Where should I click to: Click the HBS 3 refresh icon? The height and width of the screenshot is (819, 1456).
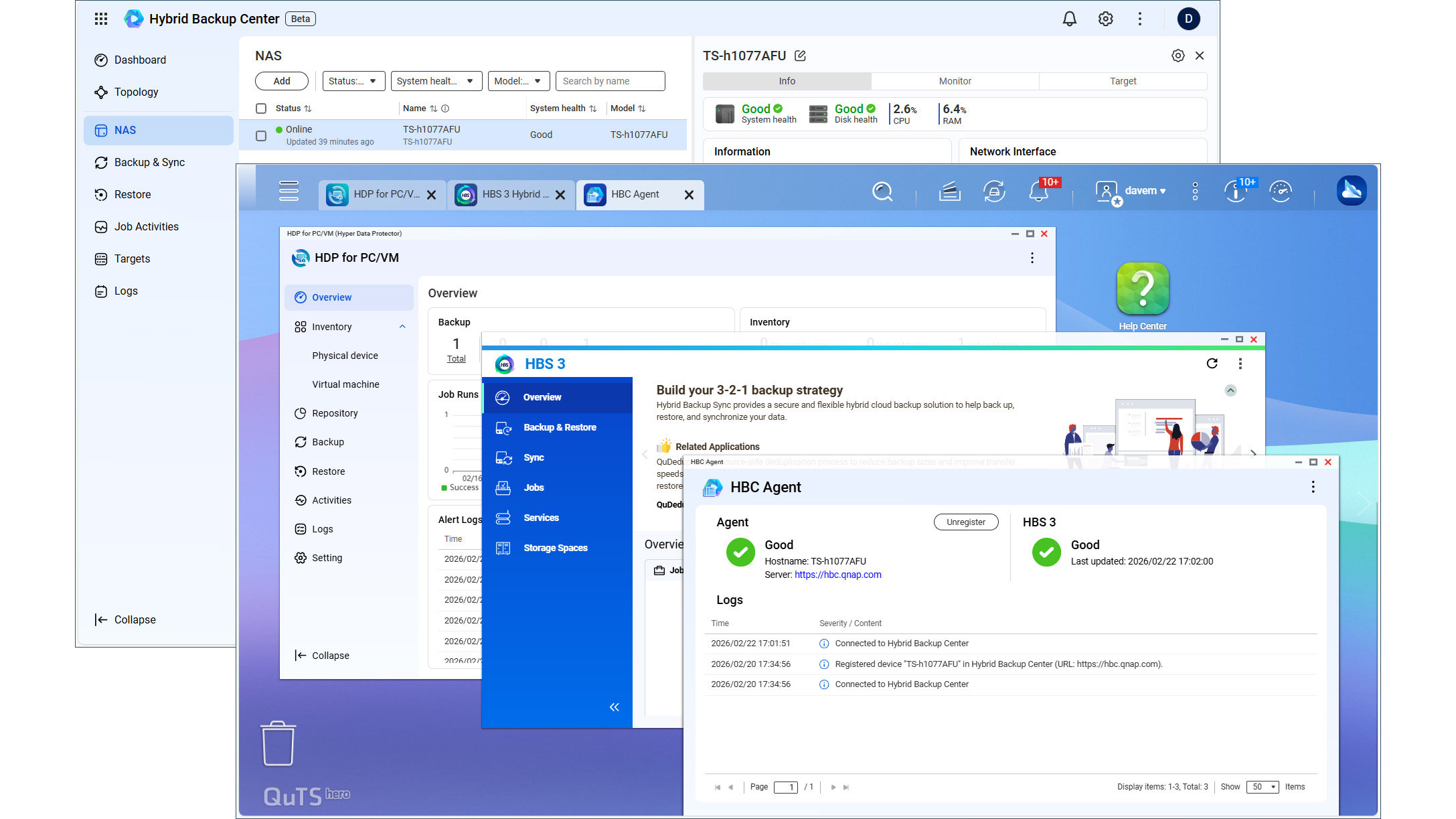coord(1212,364)
